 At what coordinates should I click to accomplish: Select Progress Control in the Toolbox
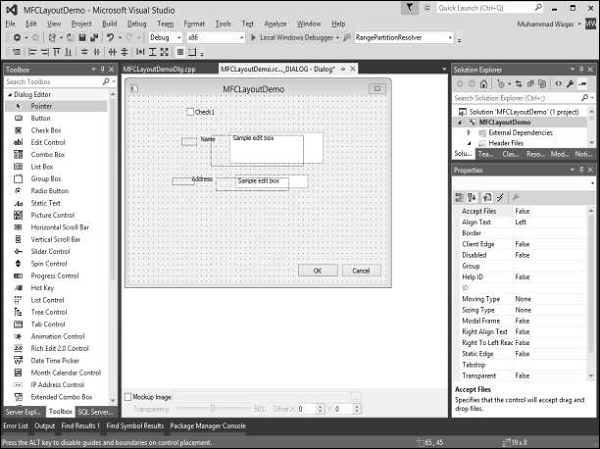54,275
